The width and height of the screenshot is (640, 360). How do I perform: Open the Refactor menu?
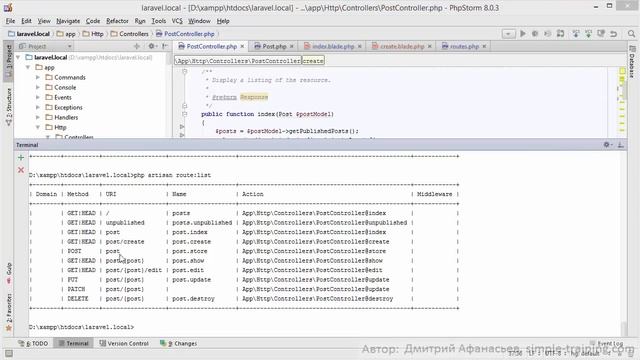[117, 21]
